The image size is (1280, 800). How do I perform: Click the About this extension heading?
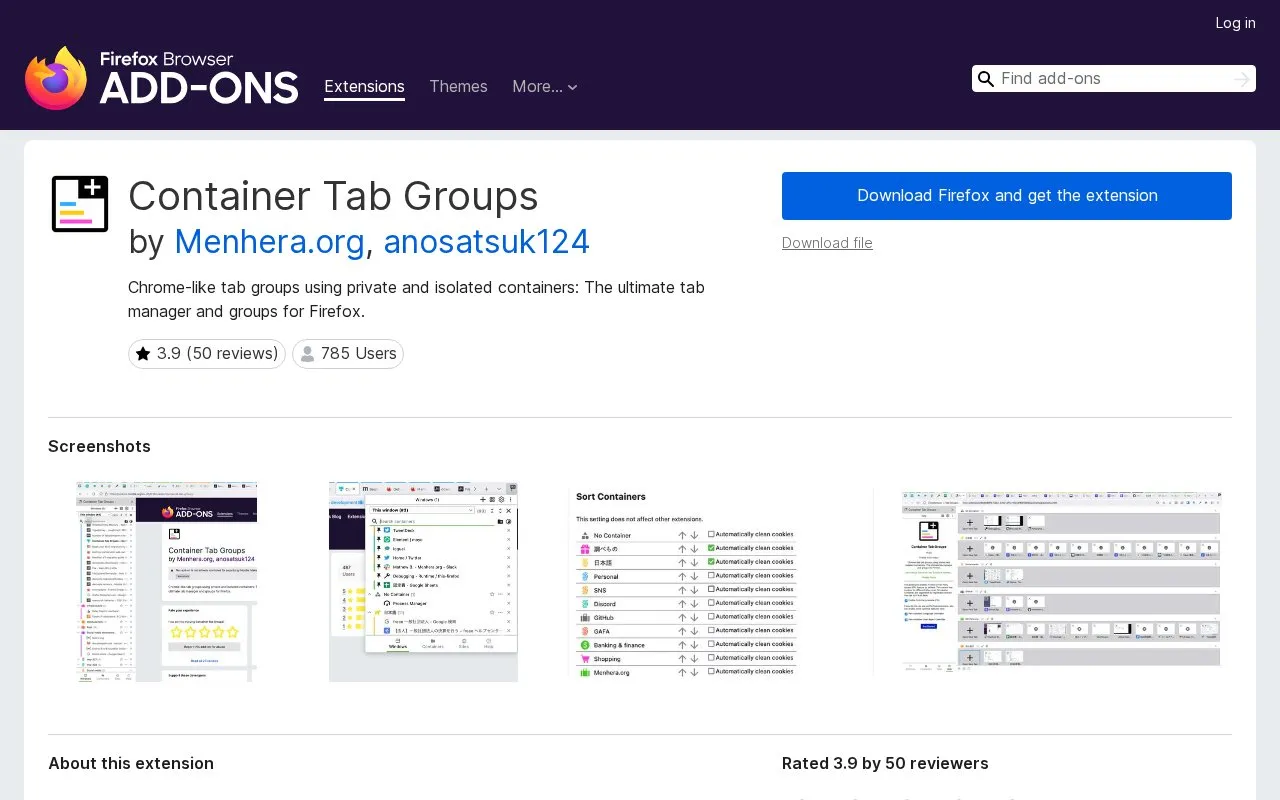point(131,763)
